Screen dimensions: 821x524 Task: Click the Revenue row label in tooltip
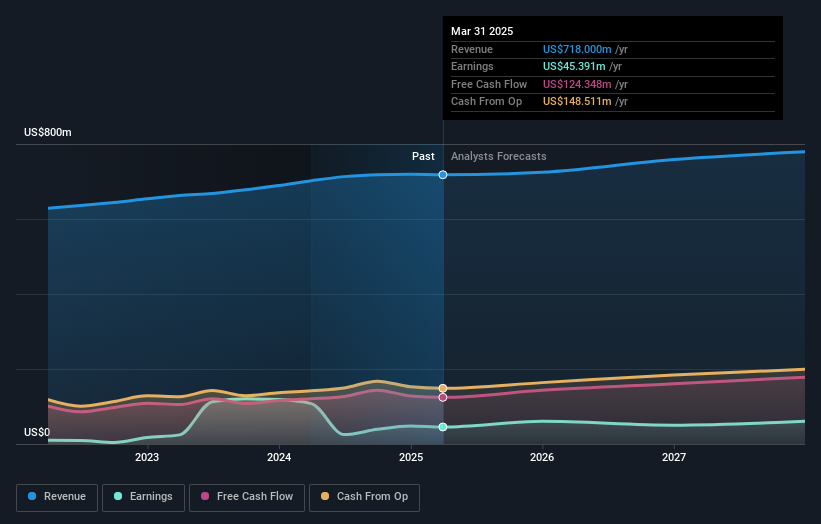(472, 49)
